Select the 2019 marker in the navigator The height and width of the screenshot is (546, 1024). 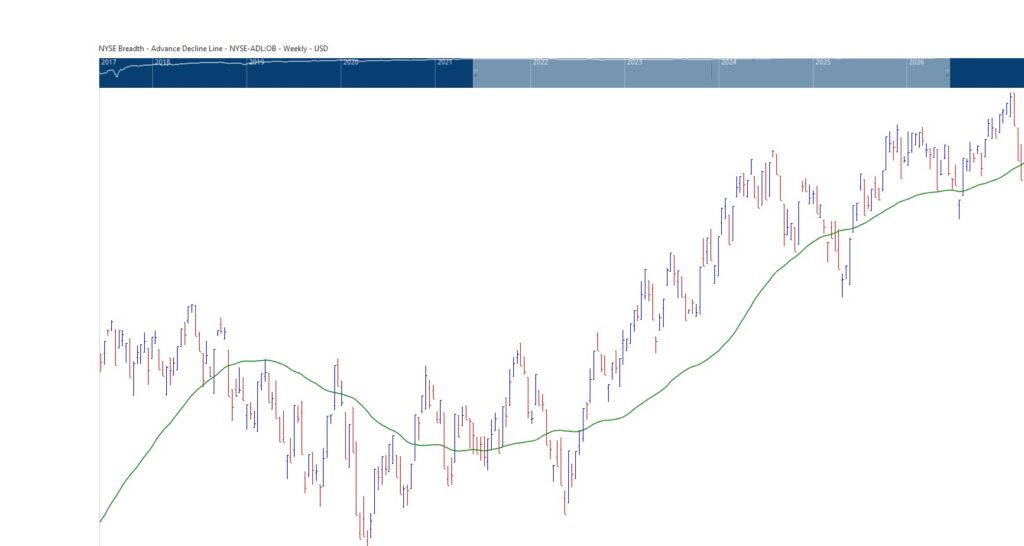pos(256,62)
